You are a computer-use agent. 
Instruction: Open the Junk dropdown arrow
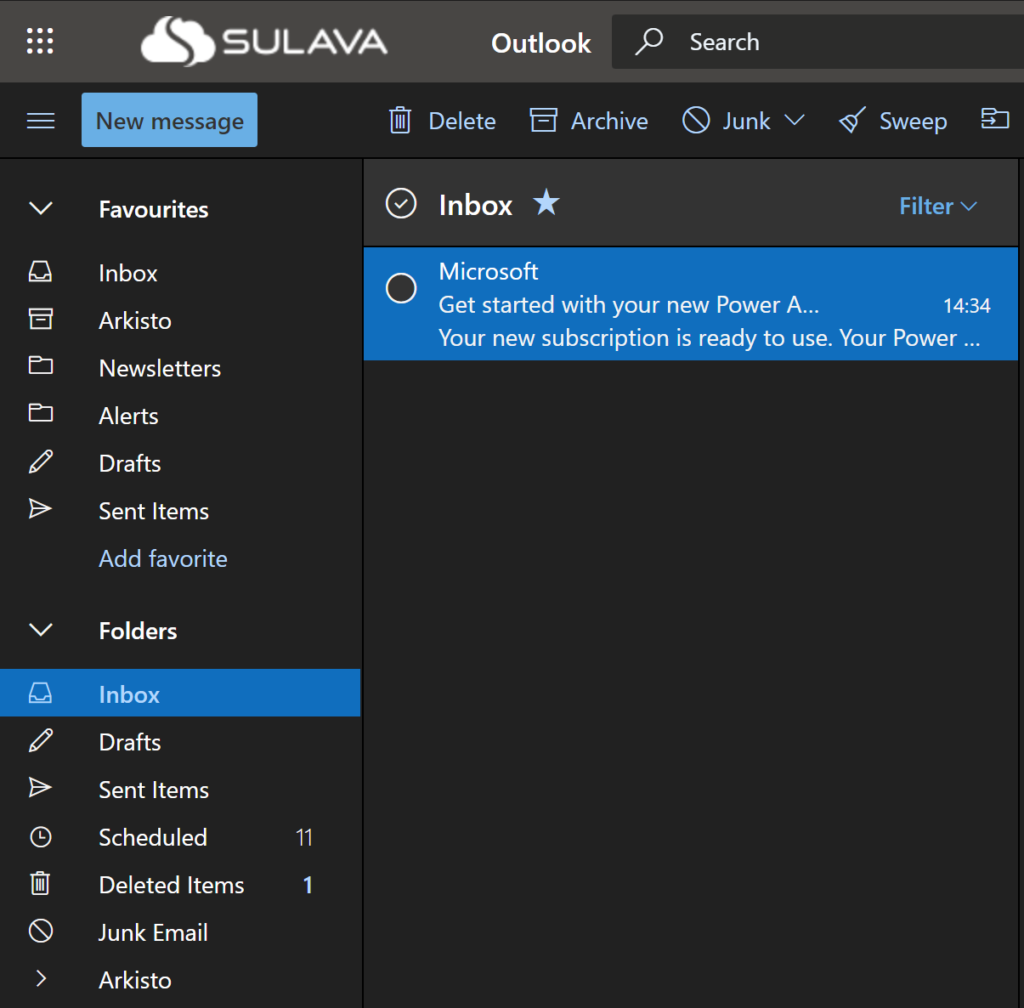(x=794, y=120)
